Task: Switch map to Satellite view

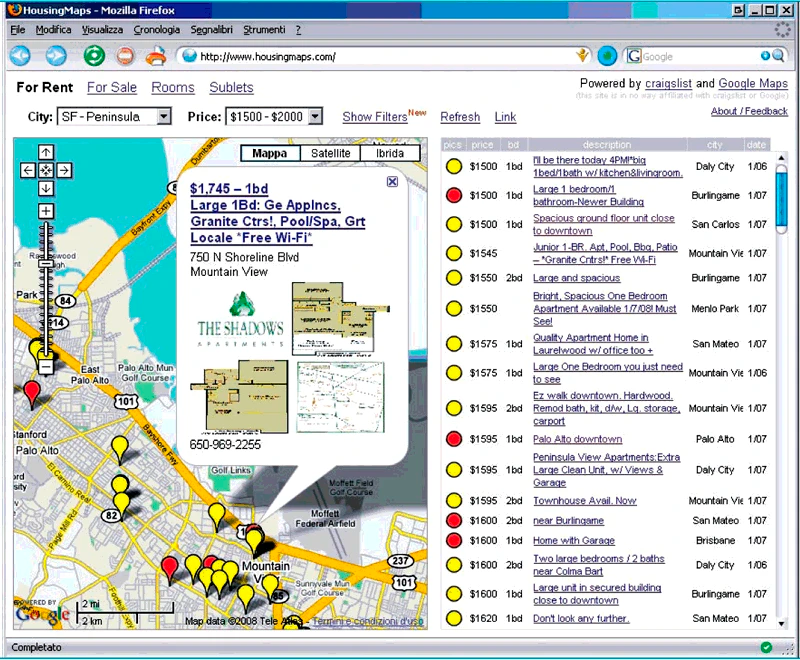Action: click(x=330, y=153)
